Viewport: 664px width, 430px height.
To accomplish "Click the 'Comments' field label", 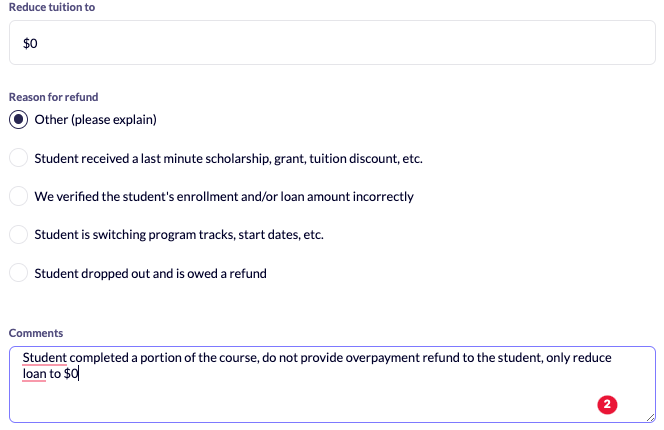I will (36, 333).
